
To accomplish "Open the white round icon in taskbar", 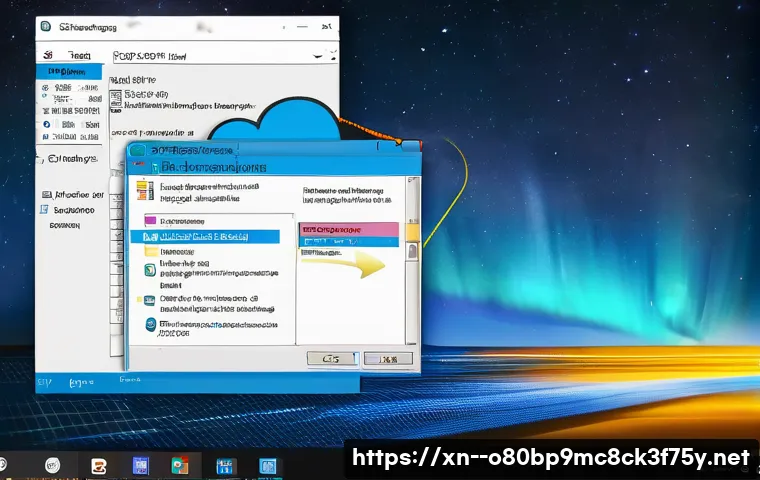I will (x=52, y=466).
